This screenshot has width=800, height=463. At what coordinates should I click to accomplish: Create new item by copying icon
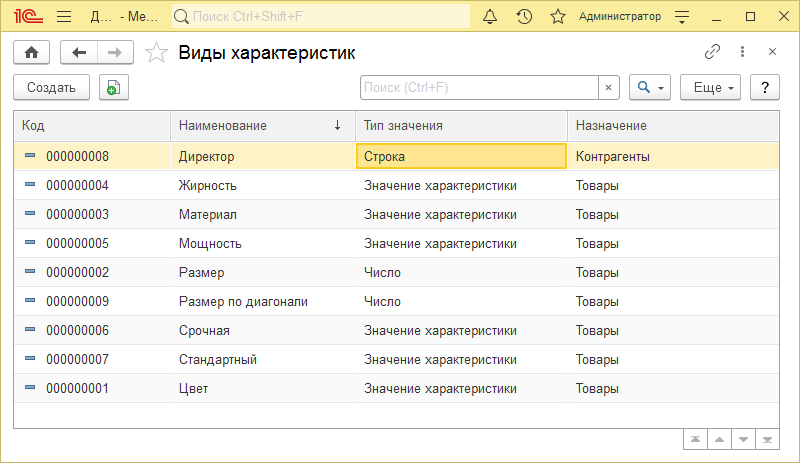point(114,87)
